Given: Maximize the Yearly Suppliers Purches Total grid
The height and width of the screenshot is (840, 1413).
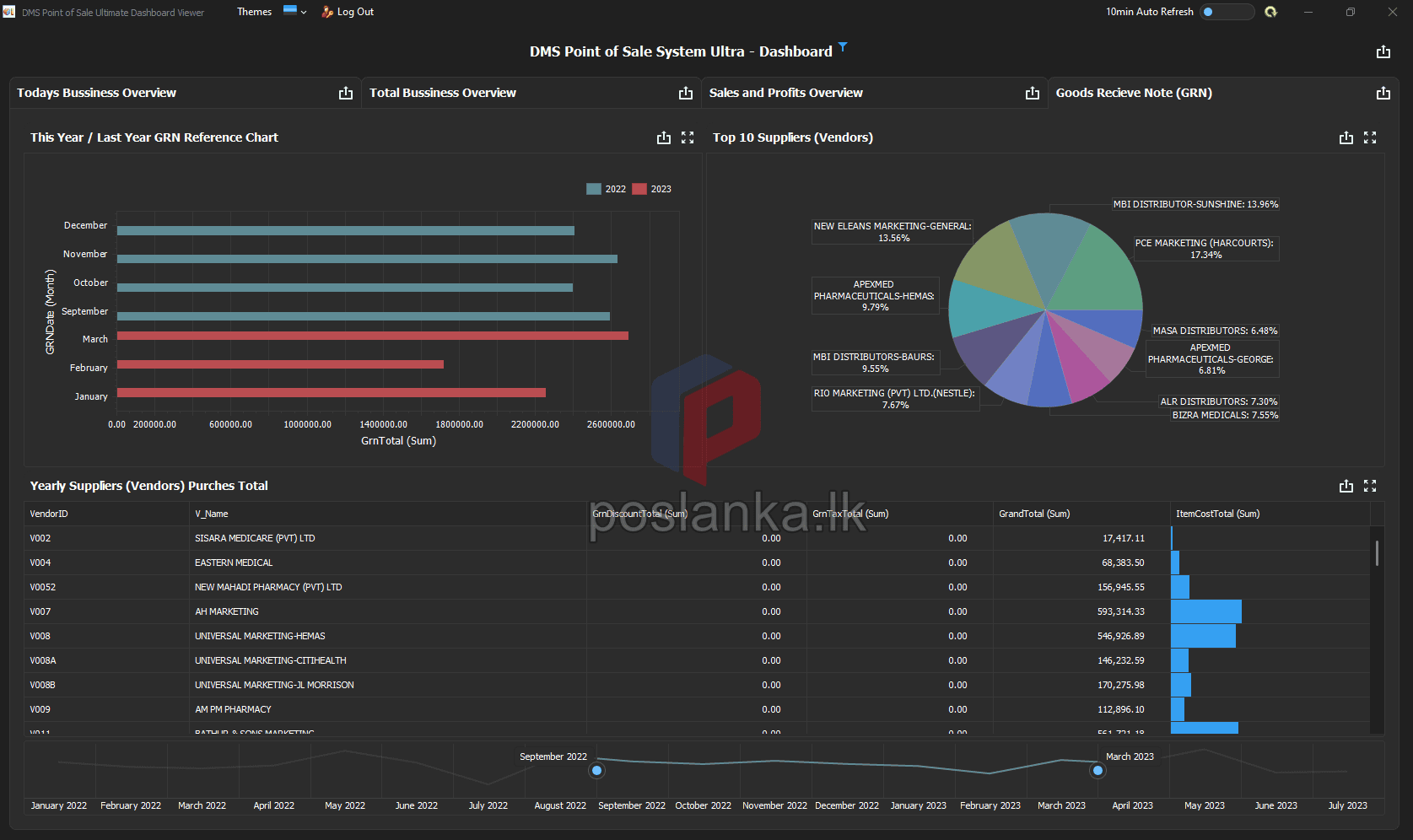Looking at the screenshot, I should (1370, 486).
